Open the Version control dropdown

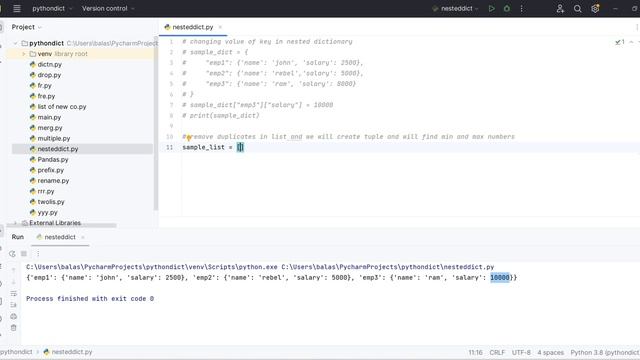coord(108,8)
